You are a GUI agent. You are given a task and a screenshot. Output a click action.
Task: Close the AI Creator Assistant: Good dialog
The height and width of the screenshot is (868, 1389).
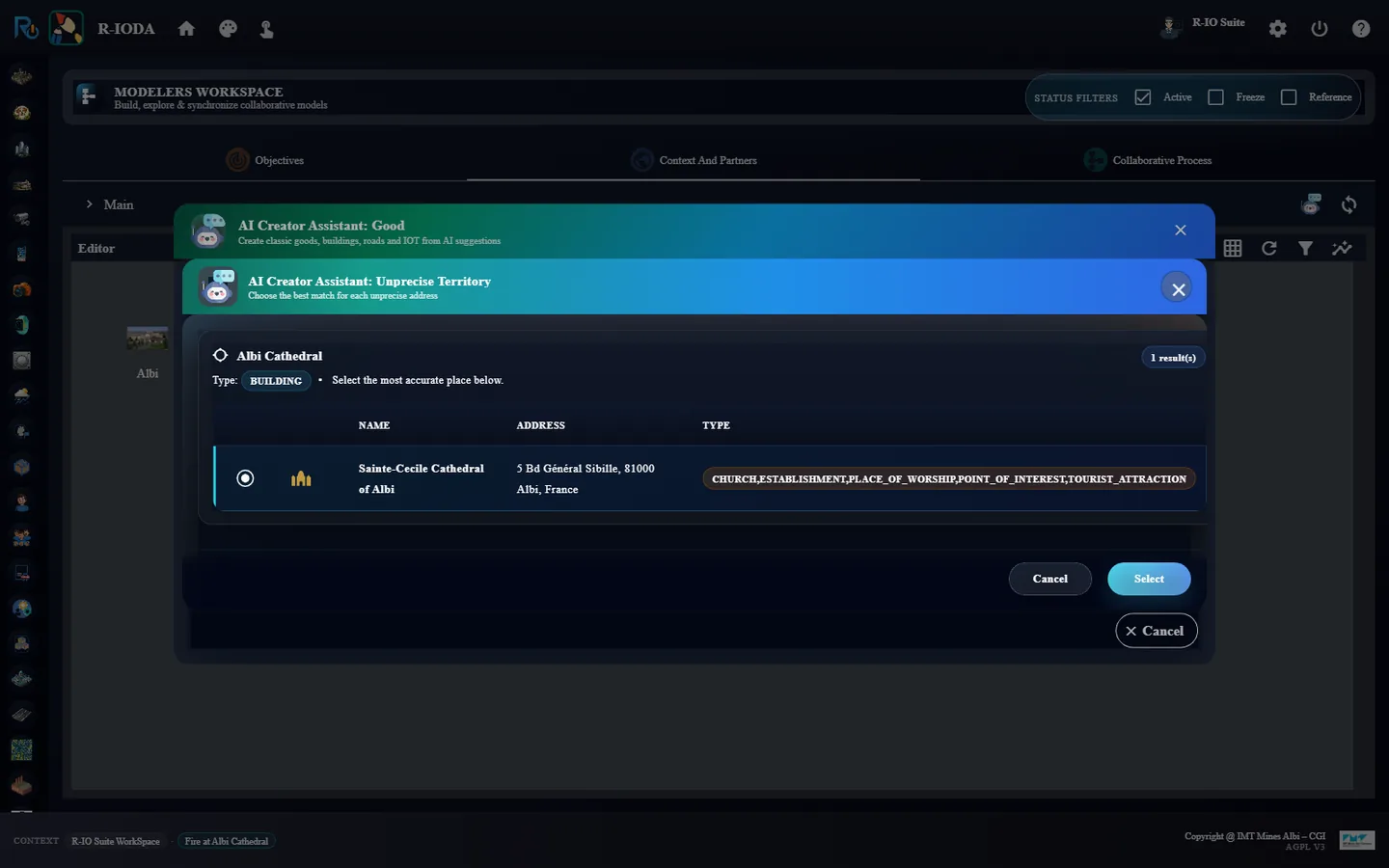coord(1181,230)
